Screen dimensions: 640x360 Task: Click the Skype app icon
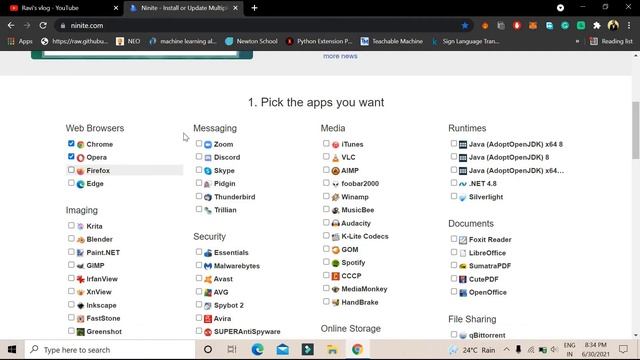coord(208,171)
